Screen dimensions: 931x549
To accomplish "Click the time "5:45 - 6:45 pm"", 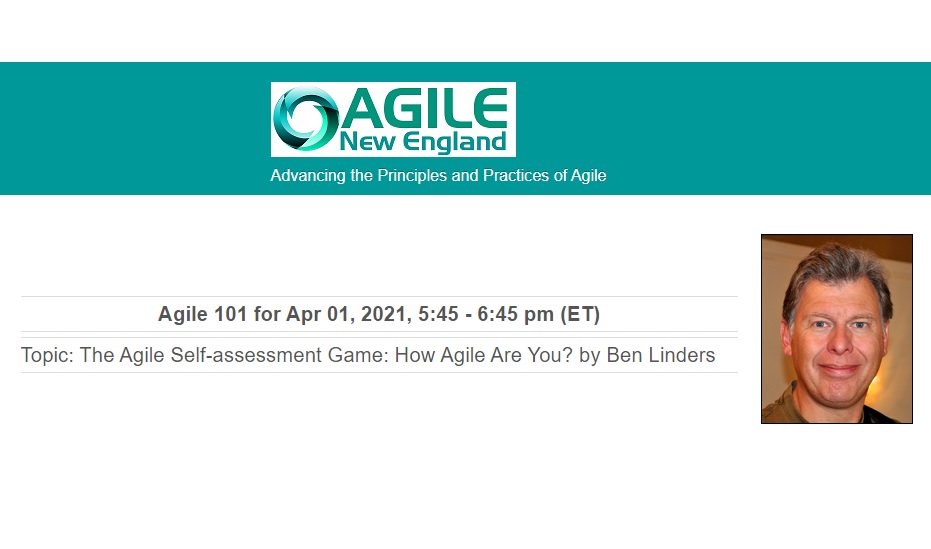I will tap(486, 314).
